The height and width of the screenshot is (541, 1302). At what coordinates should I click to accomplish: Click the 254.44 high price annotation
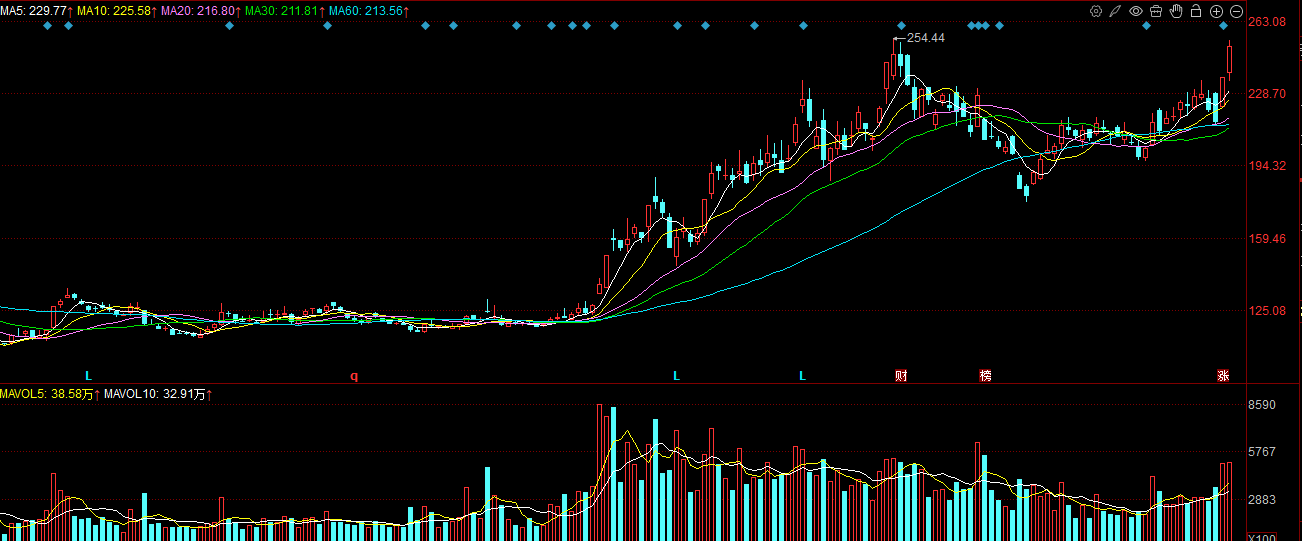(926, 37)
